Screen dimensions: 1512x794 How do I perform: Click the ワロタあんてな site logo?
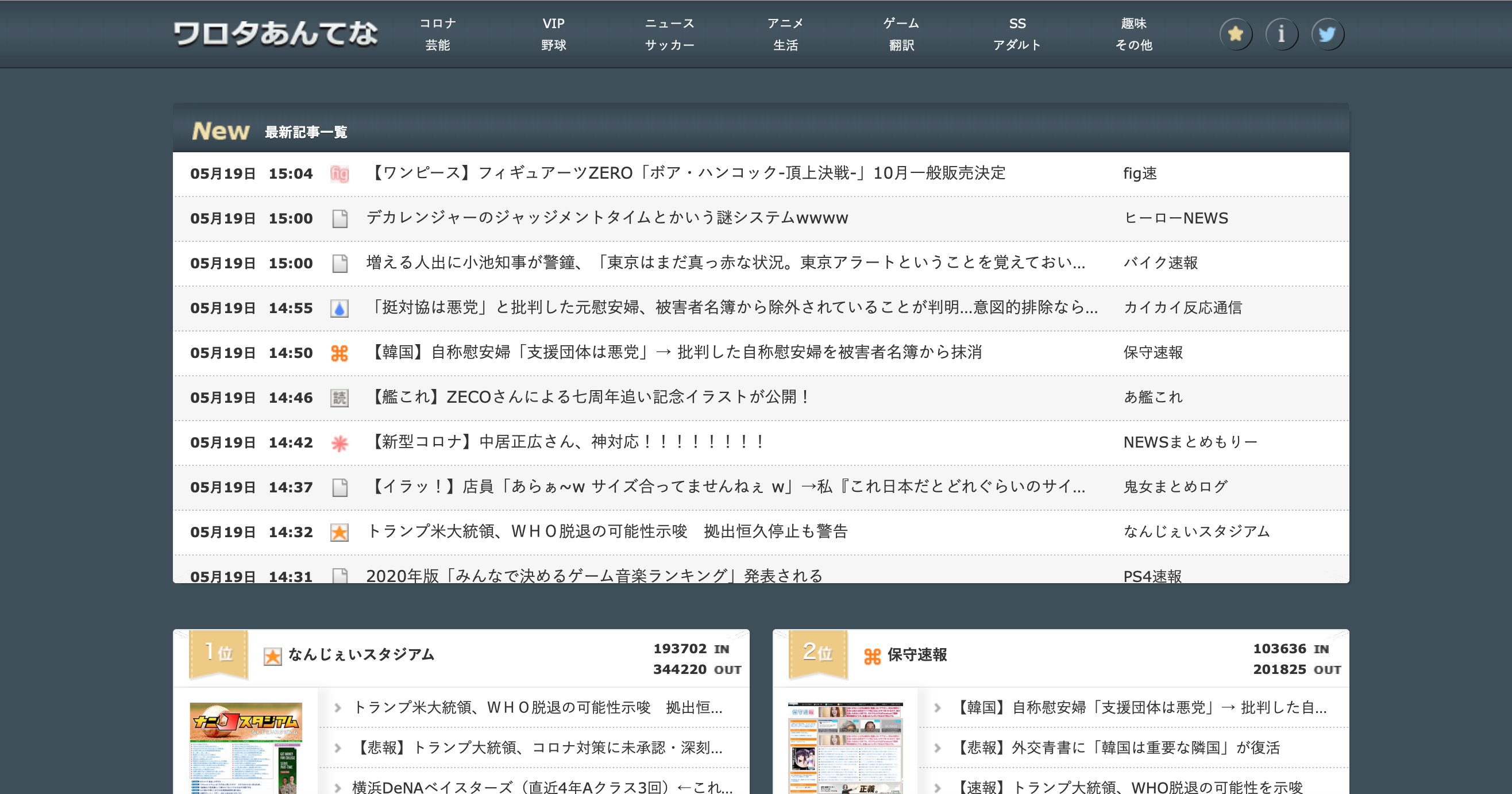pyautogui.click(x=275, y=33)
